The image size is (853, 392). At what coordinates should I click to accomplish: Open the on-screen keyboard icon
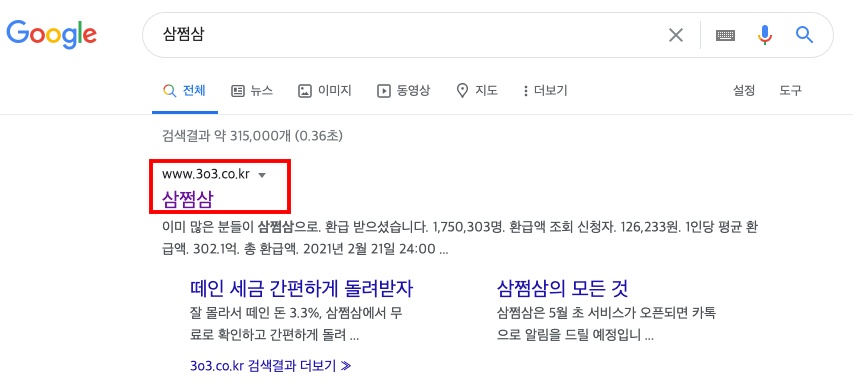tap(726, 35)
